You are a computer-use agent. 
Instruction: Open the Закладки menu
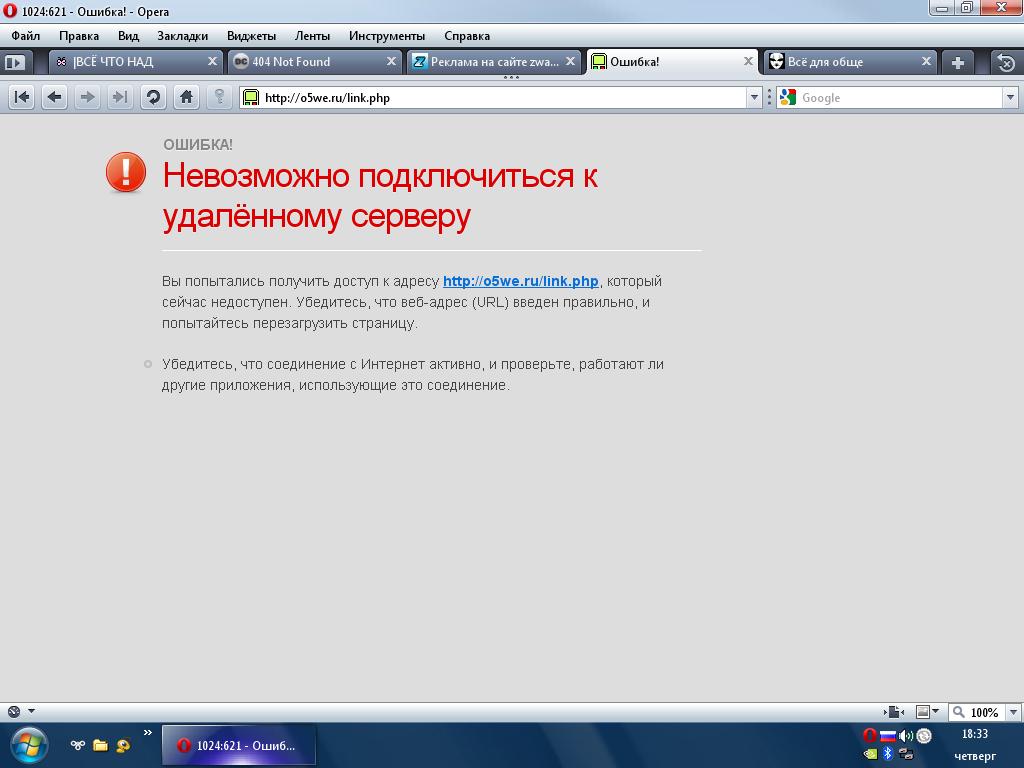182,35
